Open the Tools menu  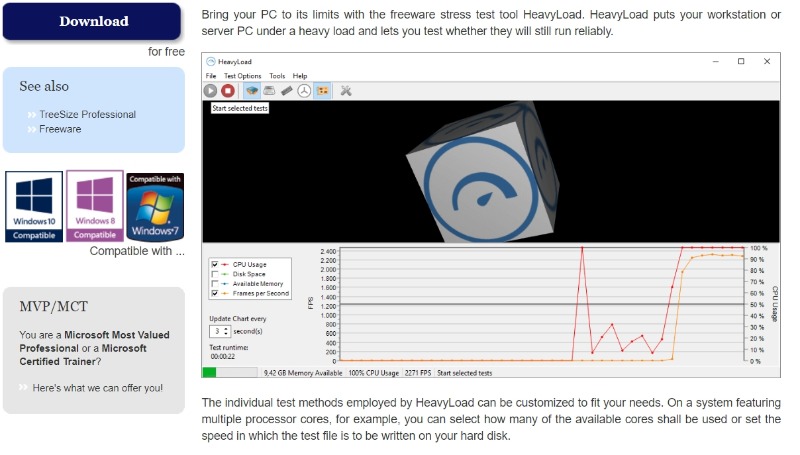point(277,75)
